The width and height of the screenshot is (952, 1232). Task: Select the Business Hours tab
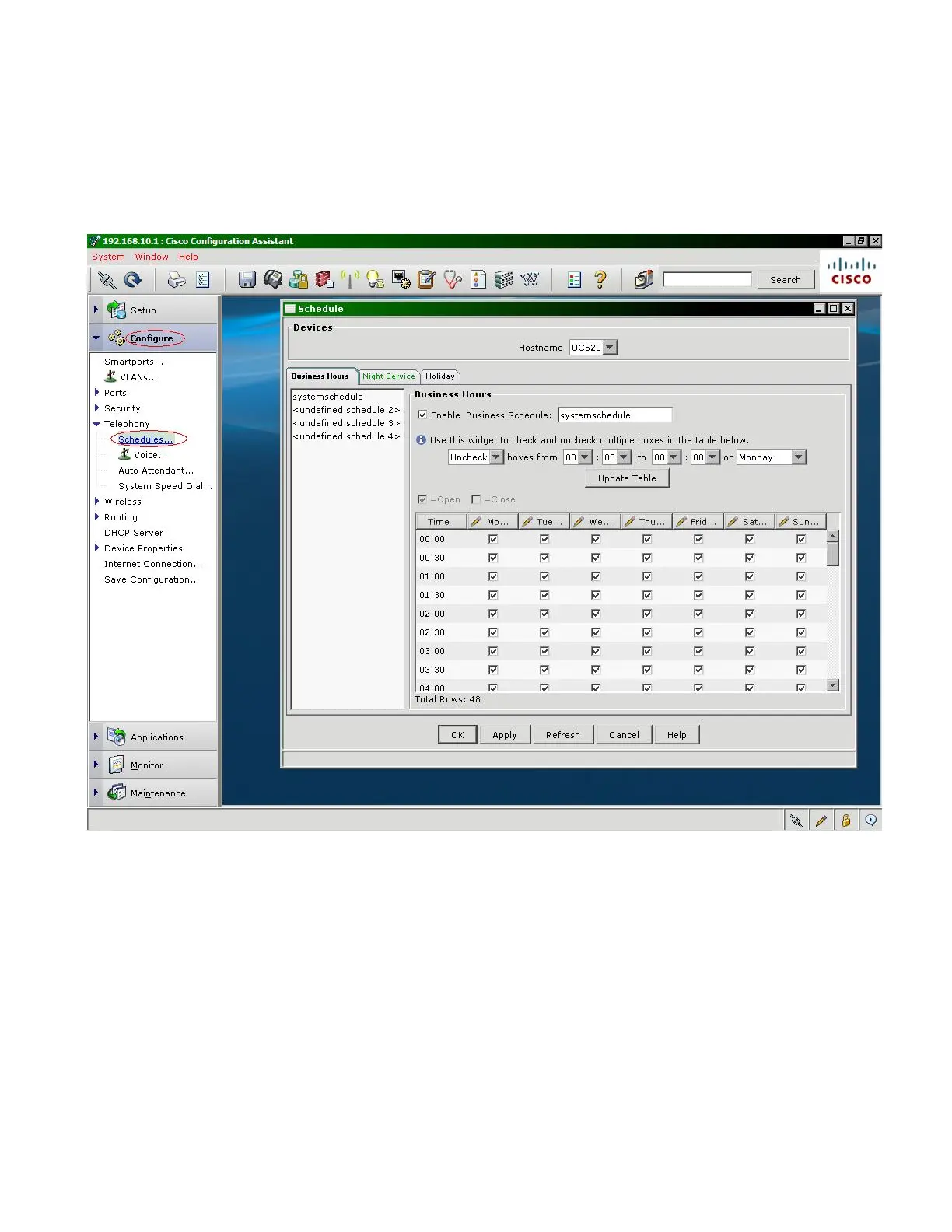point(320,376)
